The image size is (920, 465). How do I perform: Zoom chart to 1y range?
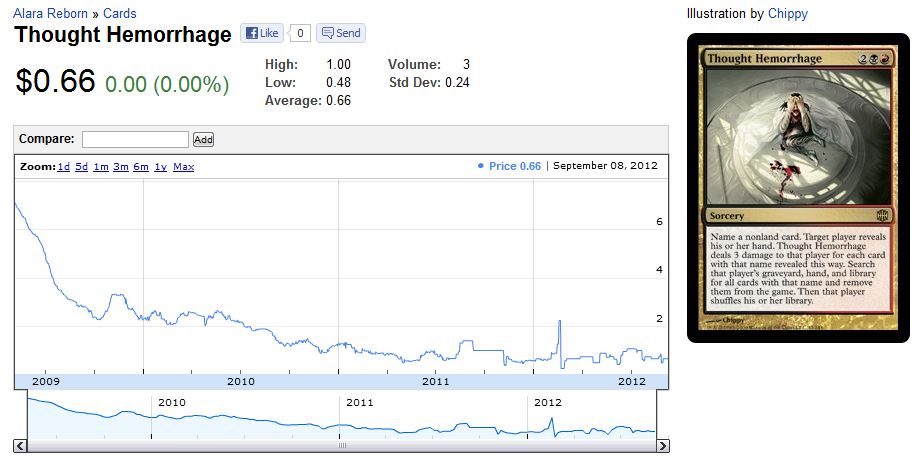pyautogui.click(x=160, y=167)
